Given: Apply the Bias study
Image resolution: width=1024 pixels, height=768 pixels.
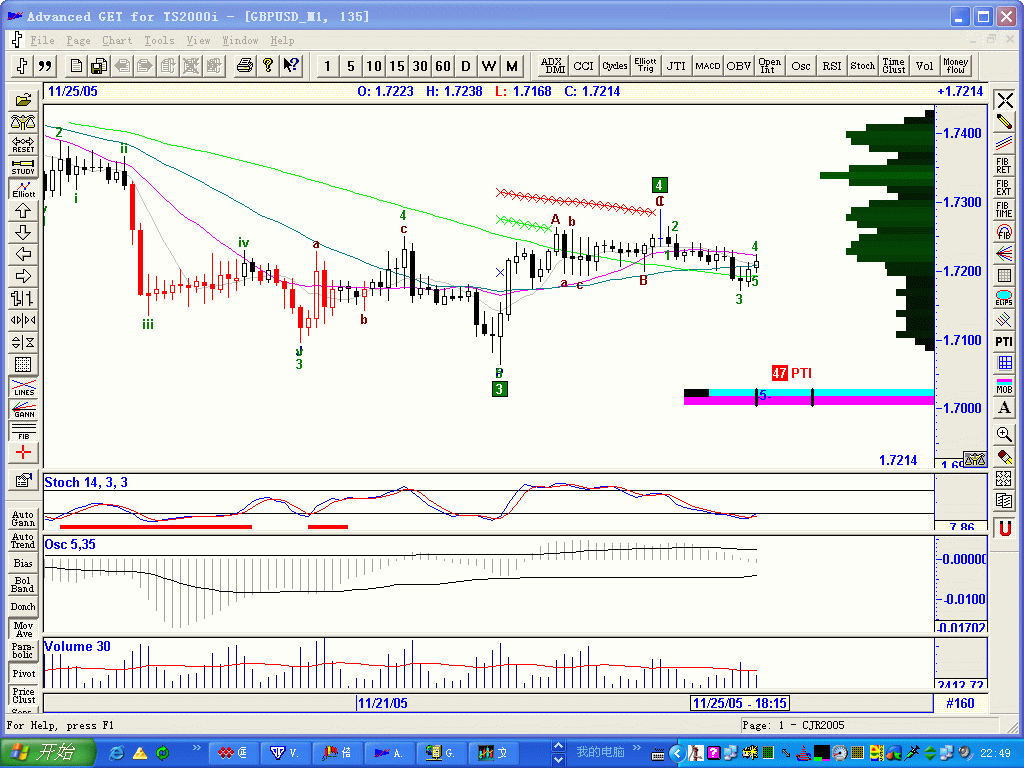Looking at the screenshot, I should (x=23, y=563).
